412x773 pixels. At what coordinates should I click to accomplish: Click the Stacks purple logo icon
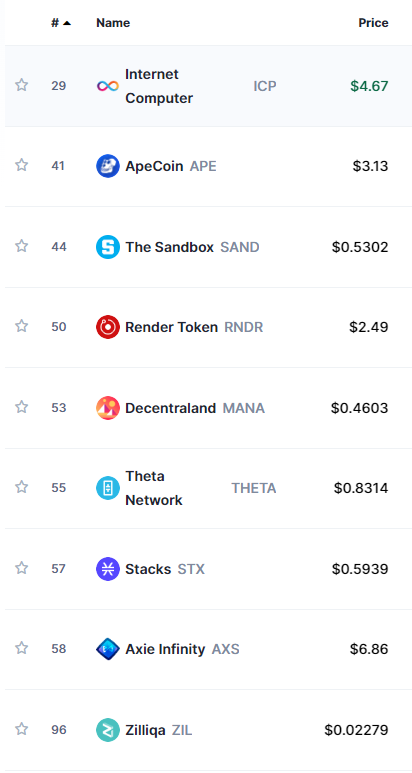point(107,569)
